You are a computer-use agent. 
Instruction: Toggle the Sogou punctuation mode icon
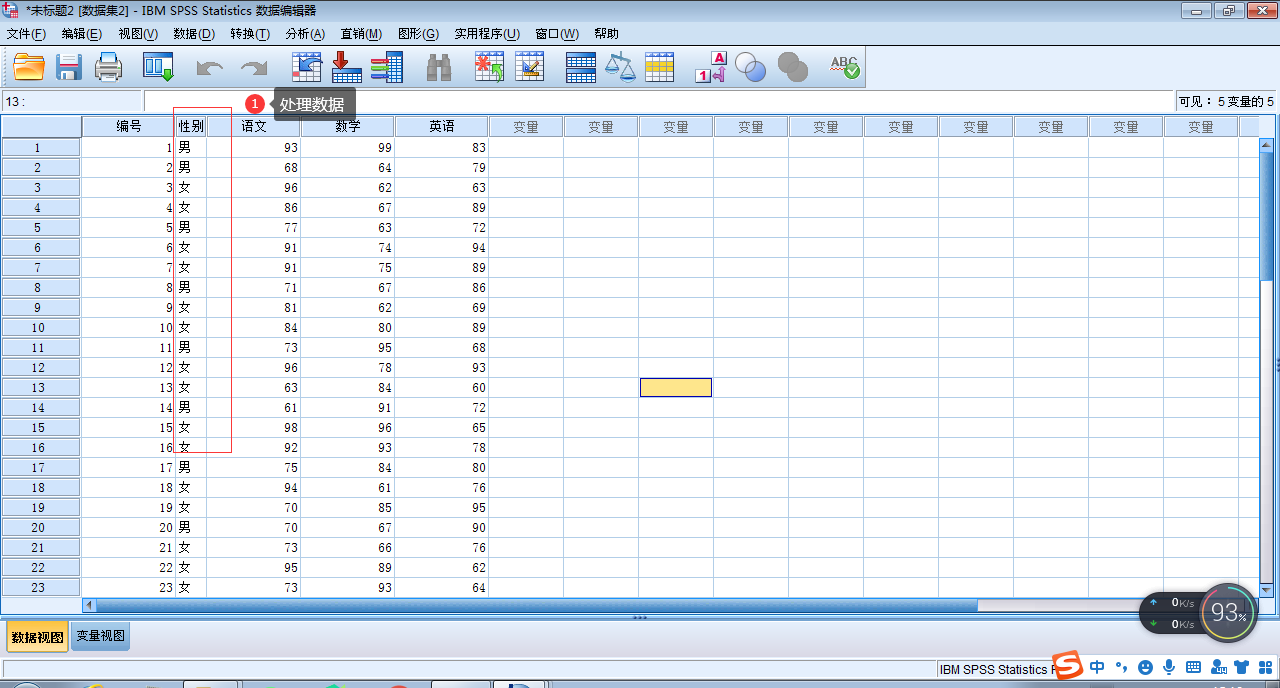point(1122,667)
